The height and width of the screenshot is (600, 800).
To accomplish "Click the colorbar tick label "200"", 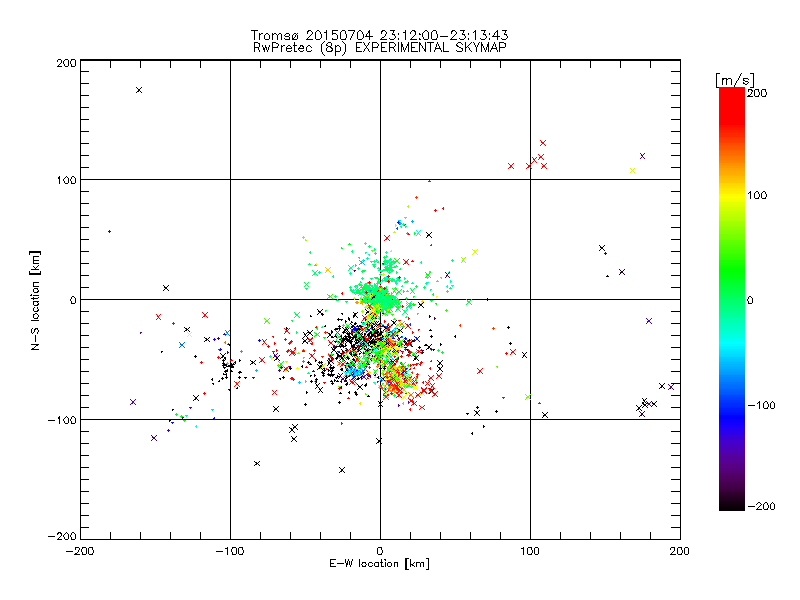I will (757, 93).
